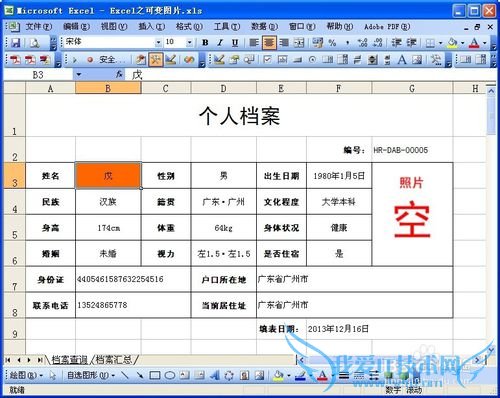Toggle Design Mode in Visual Basic toolbar
The height and width of the screenshot is (398, 500).
171,60
